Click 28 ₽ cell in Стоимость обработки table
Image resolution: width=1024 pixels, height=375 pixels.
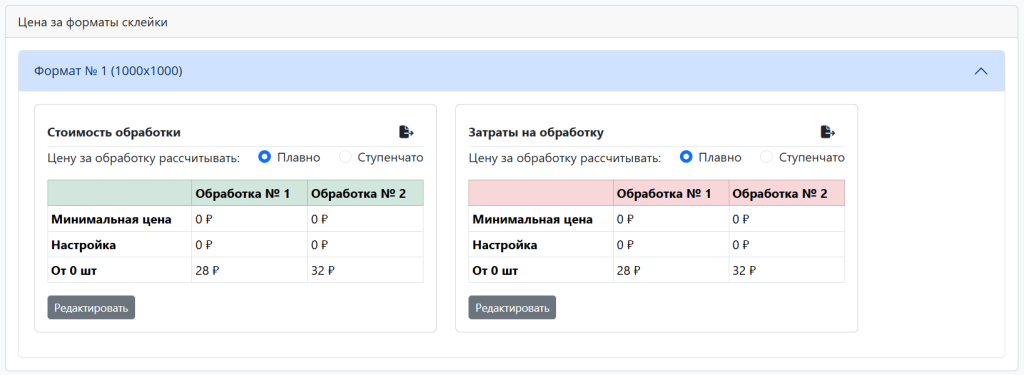click(249, 270)
